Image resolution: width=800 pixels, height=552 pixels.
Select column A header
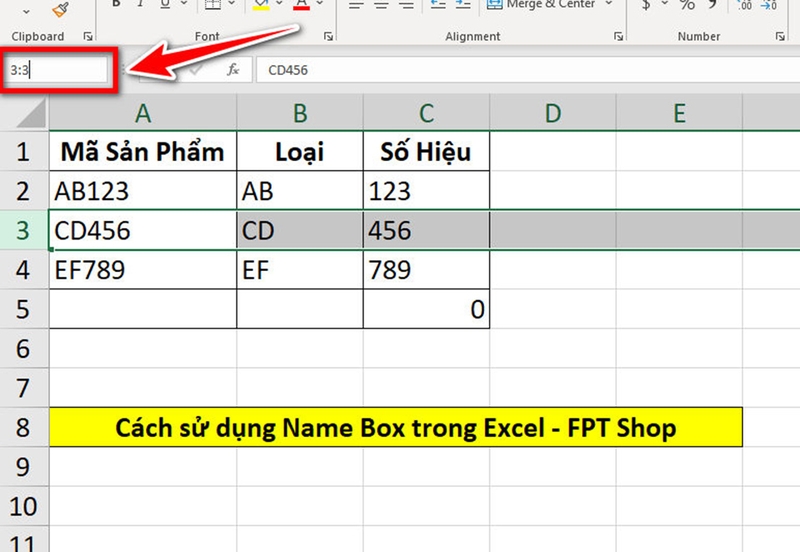click(143, 113)
